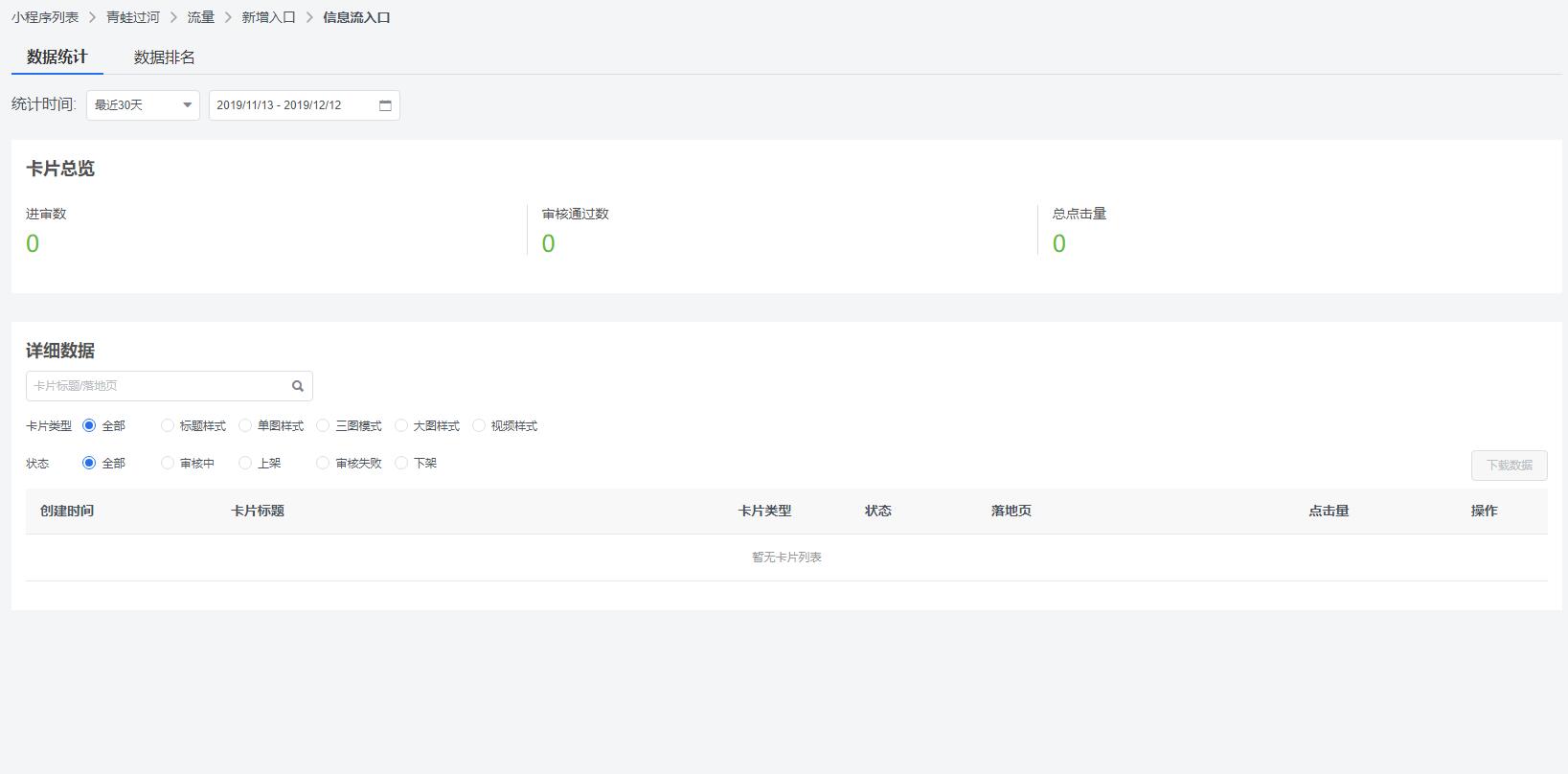1568x774 pixels.
Task: Open 青蛙过河 breadcrumb link
Action: [133, 17]
